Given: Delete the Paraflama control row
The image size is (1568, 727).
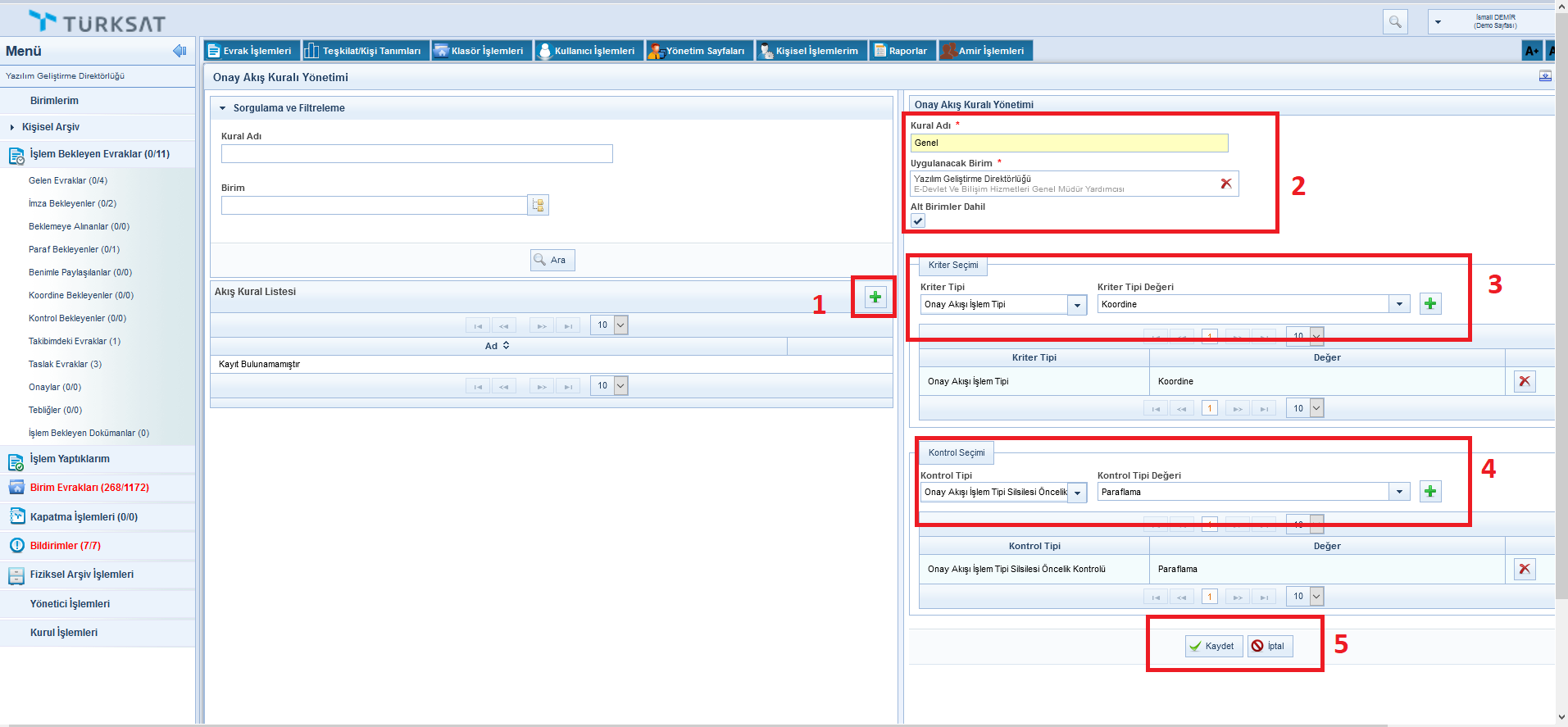Looking at the screenshot, I should pos(1524,569).
